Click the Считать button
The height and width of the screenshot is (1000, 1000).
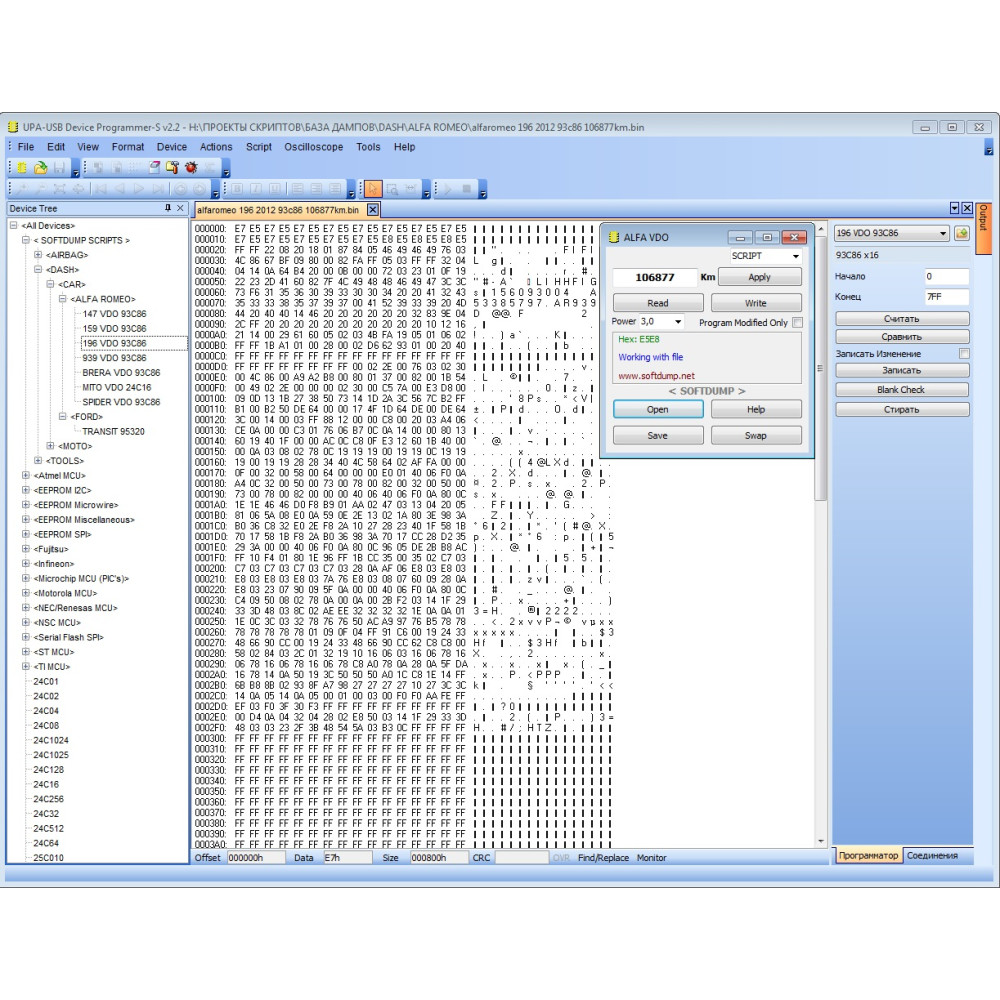click(x=902, y=318)
